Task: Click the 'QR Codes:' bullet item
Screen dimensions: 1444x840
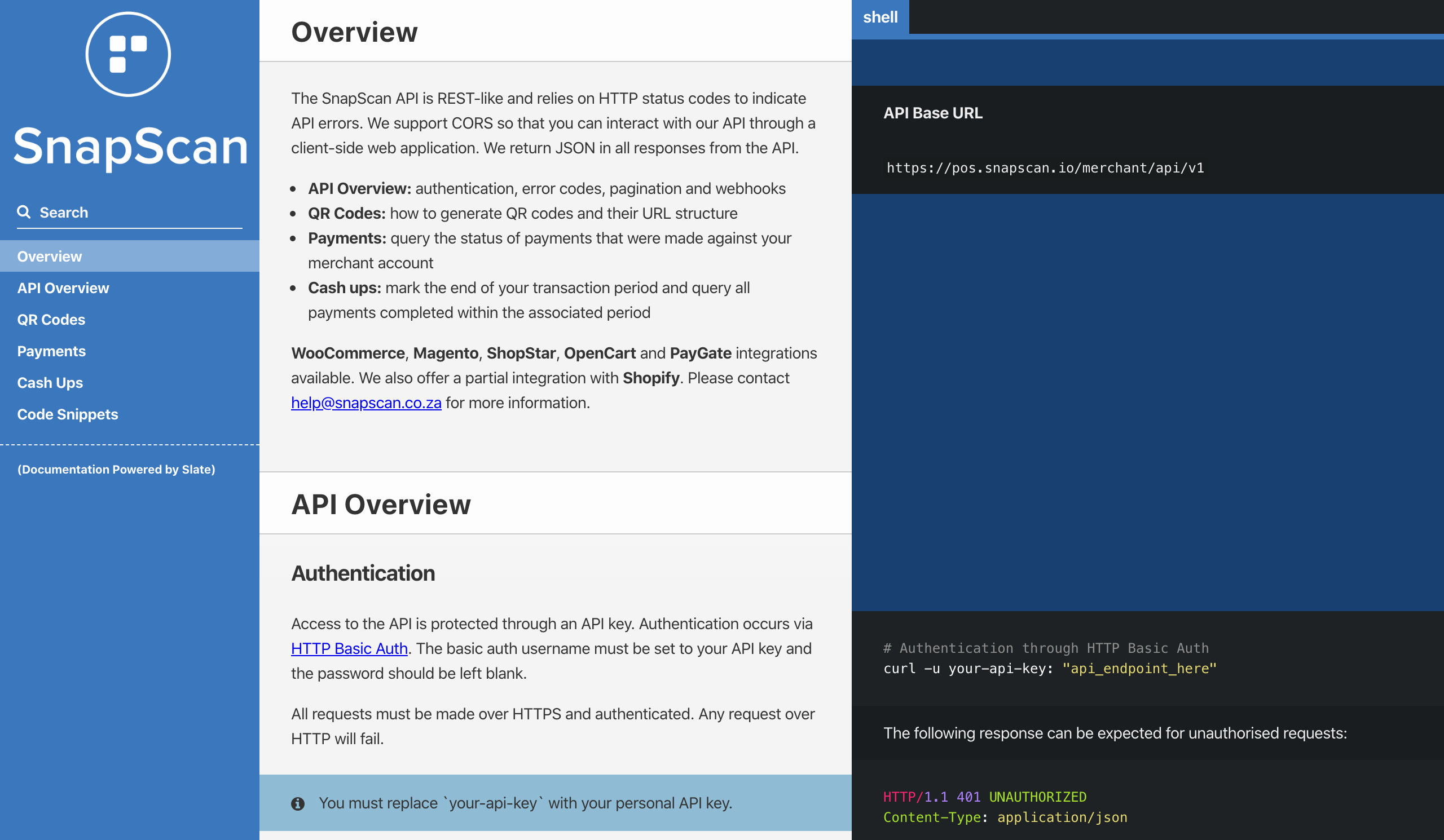Action: point(522,213)
